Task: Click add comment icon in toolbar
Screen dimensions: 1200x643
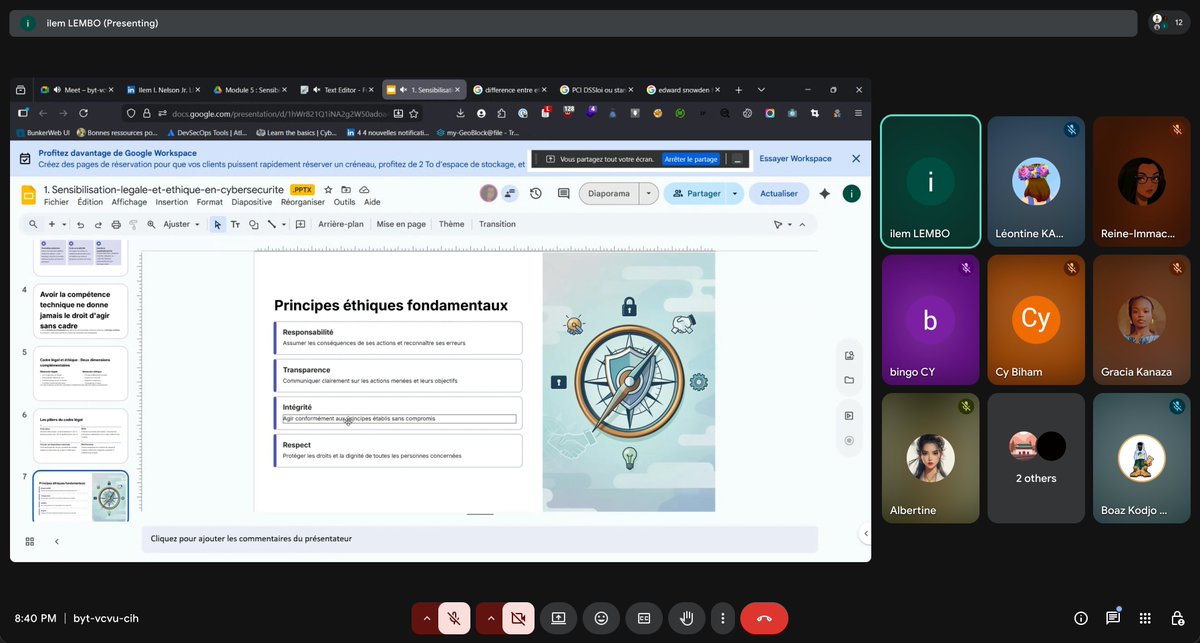Action: [300, 224]
